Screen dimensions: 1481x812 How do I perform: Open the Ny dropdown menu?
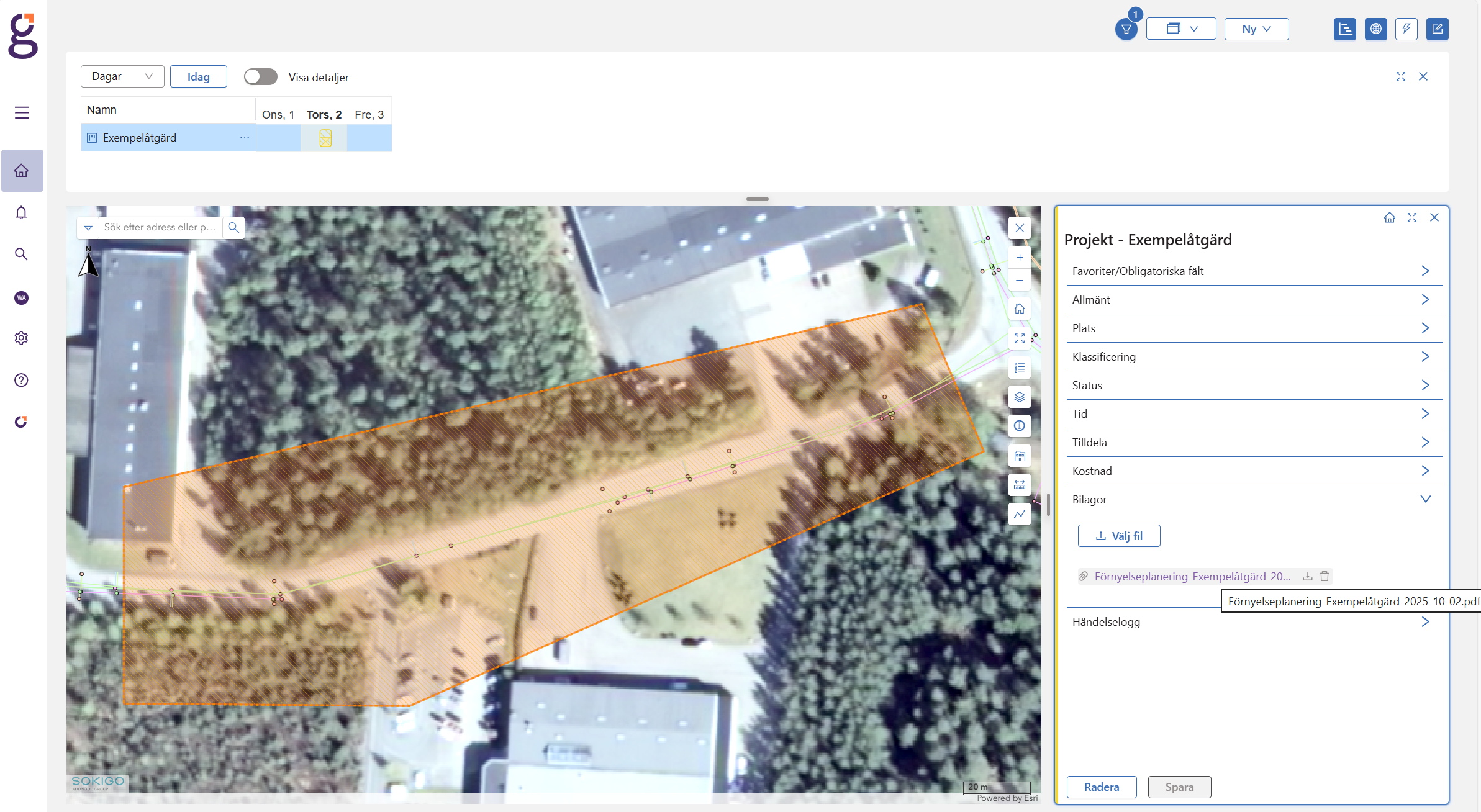click(x=1256, y=29)
